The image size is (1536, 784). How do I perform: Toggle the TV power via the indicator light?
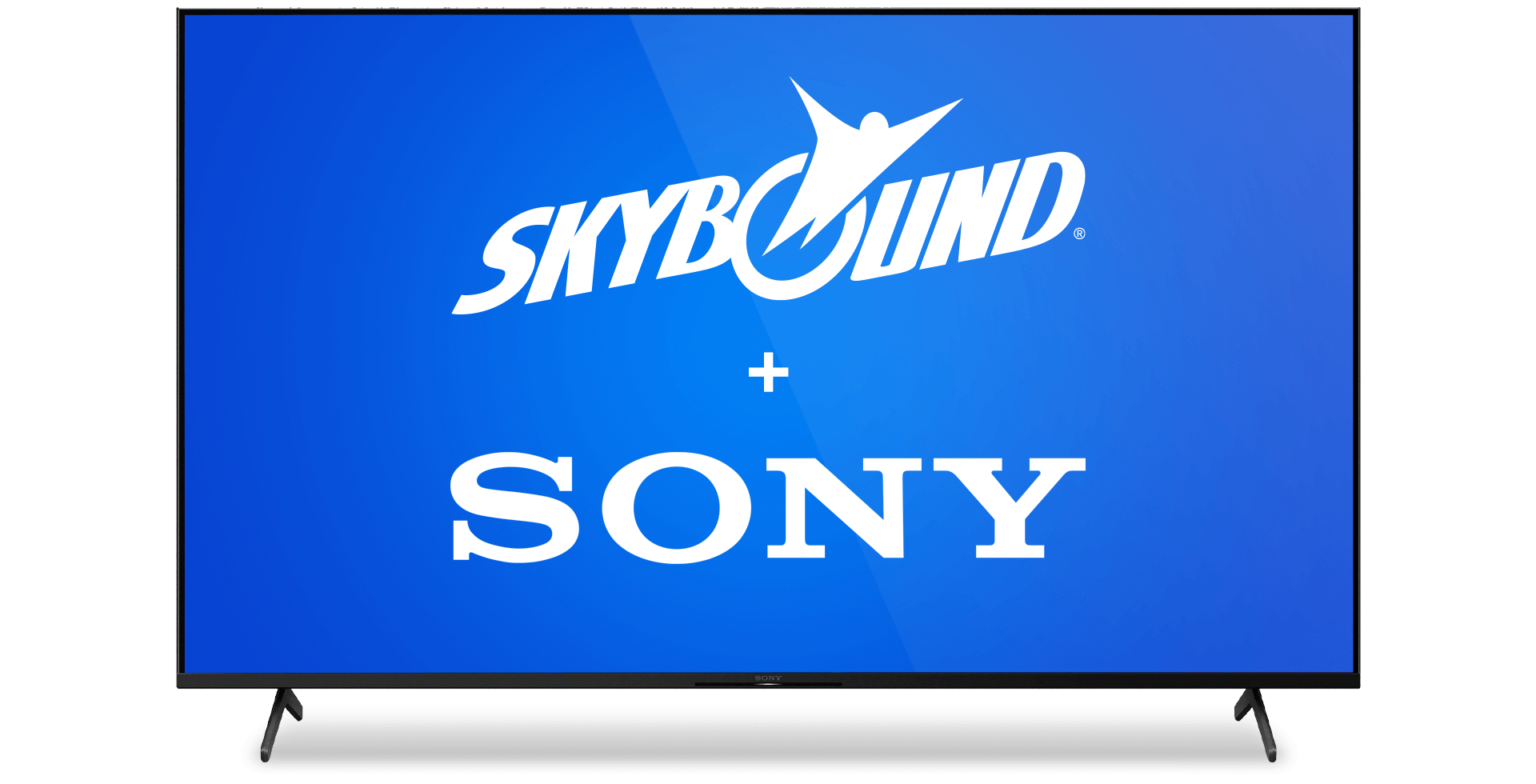(768, 684)
